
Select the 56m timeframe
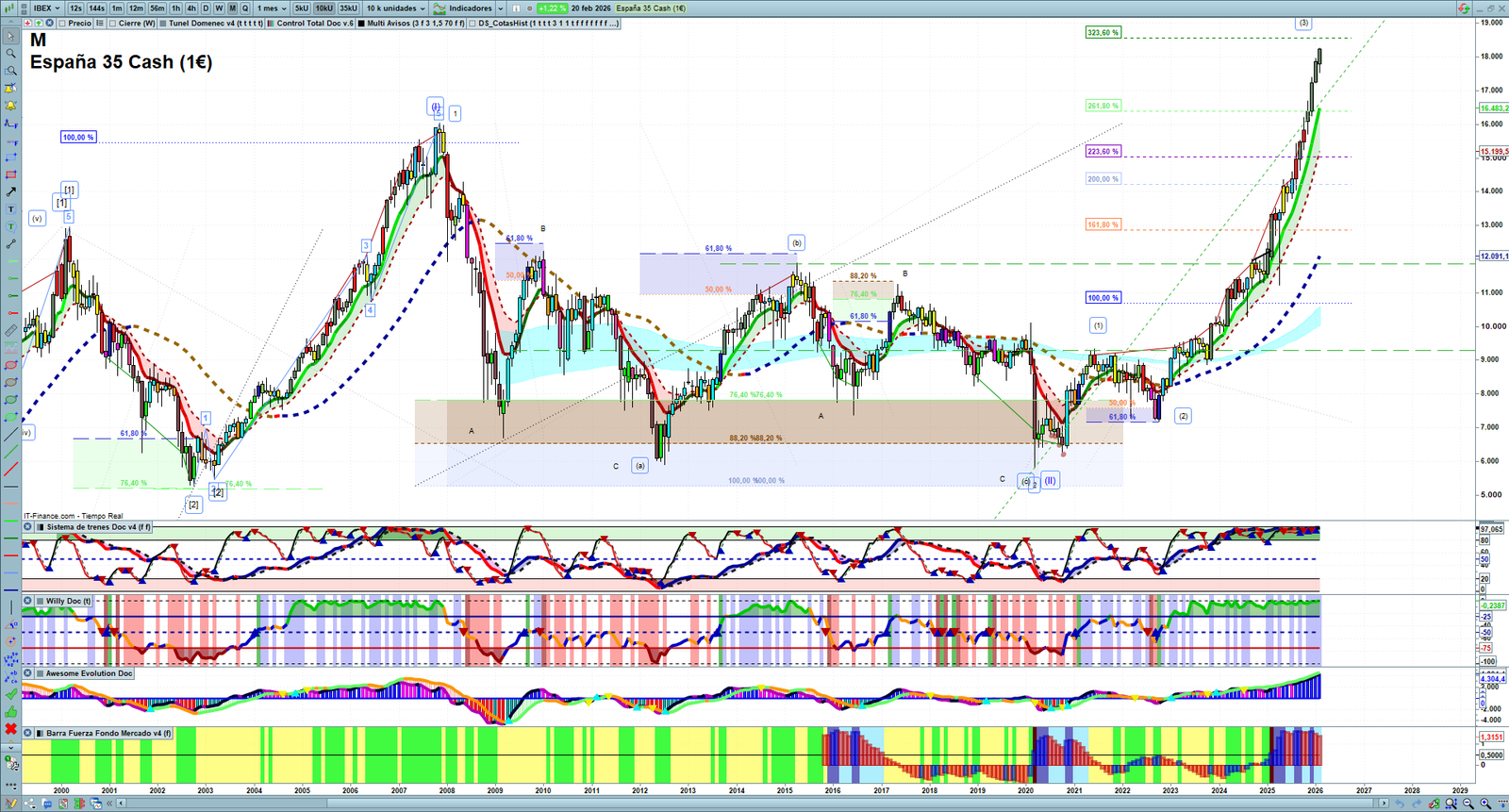point(158,8)
